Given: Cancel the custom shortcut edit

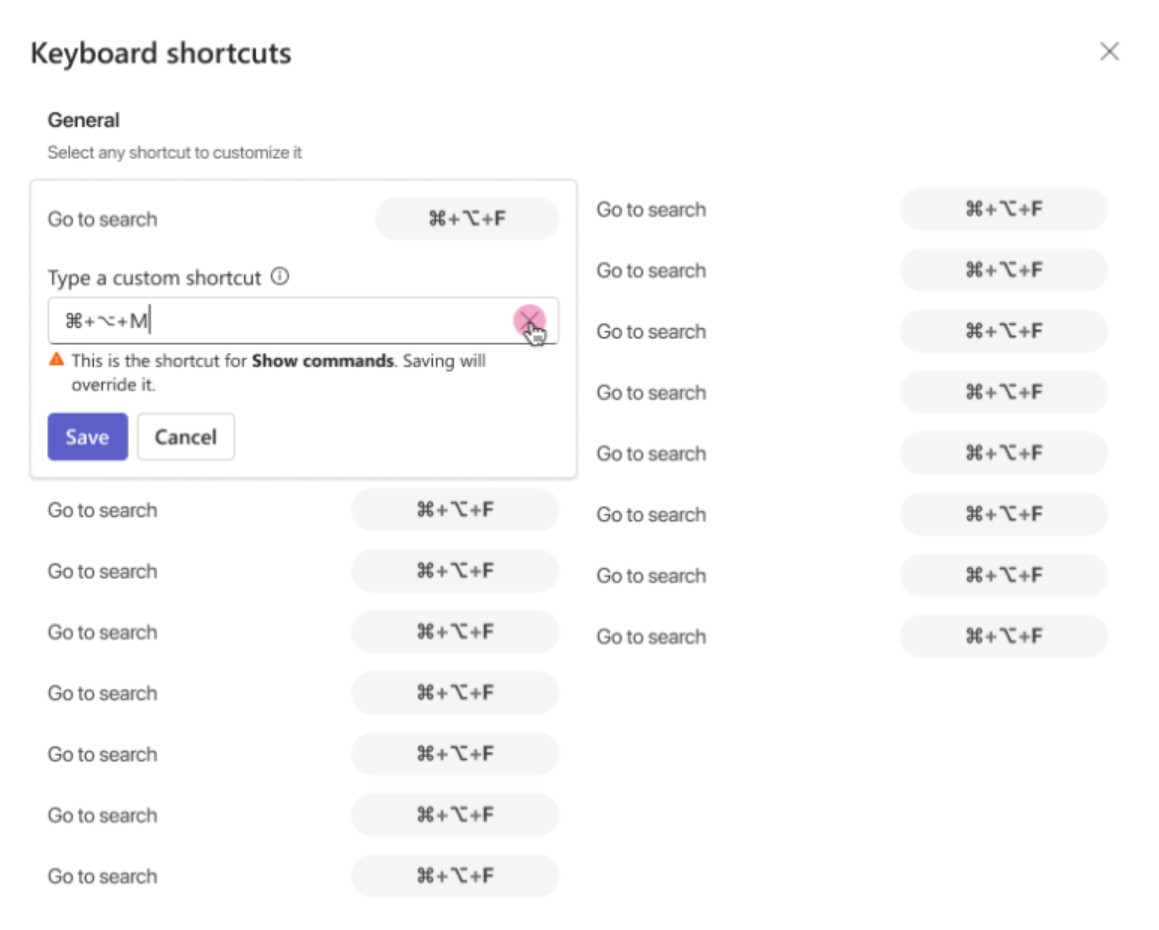Looking at the screenshot, I should [x=186, y=437].
